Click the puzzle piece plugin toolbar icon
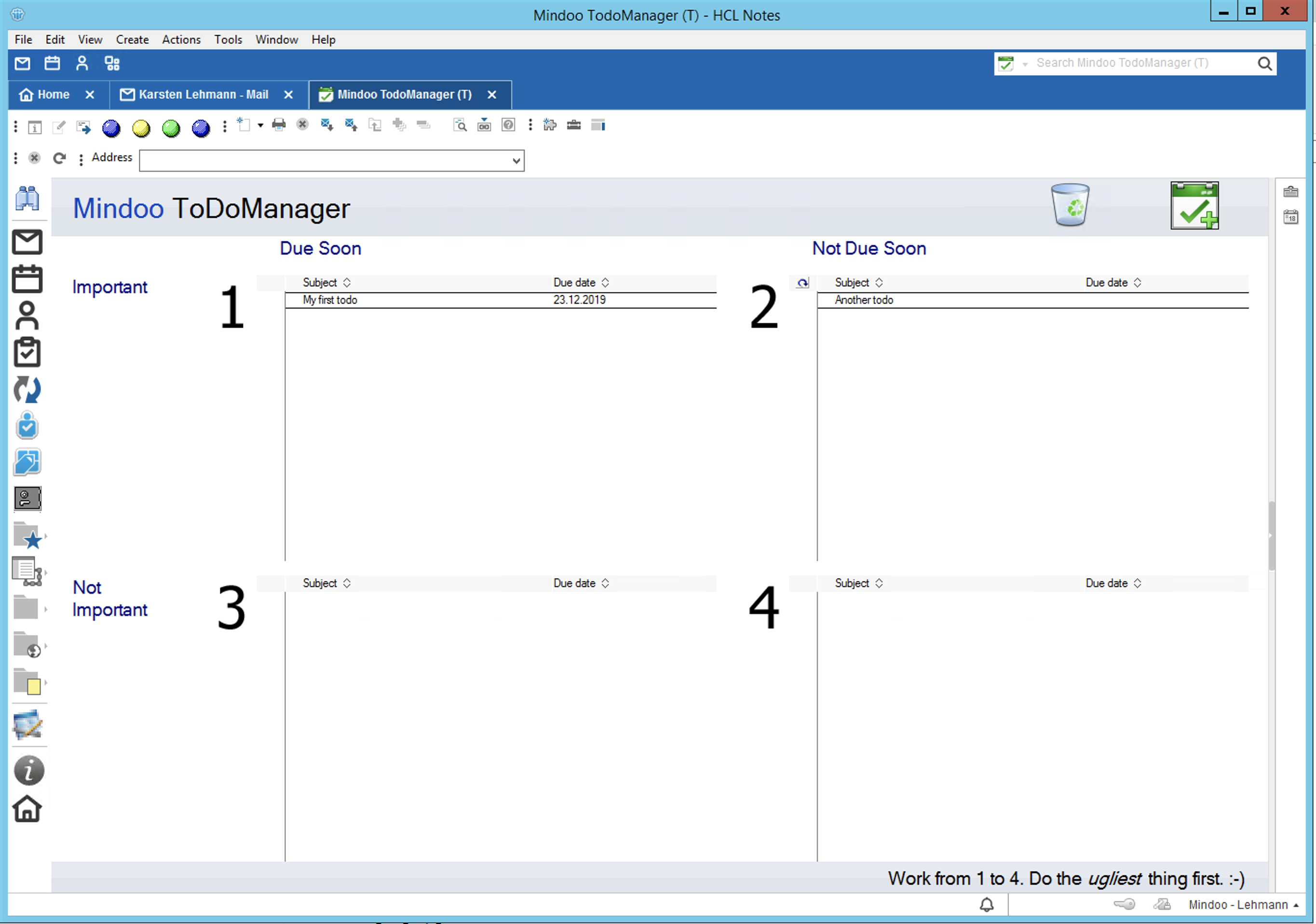The image size is (1316, 924). tap(550, 125)
